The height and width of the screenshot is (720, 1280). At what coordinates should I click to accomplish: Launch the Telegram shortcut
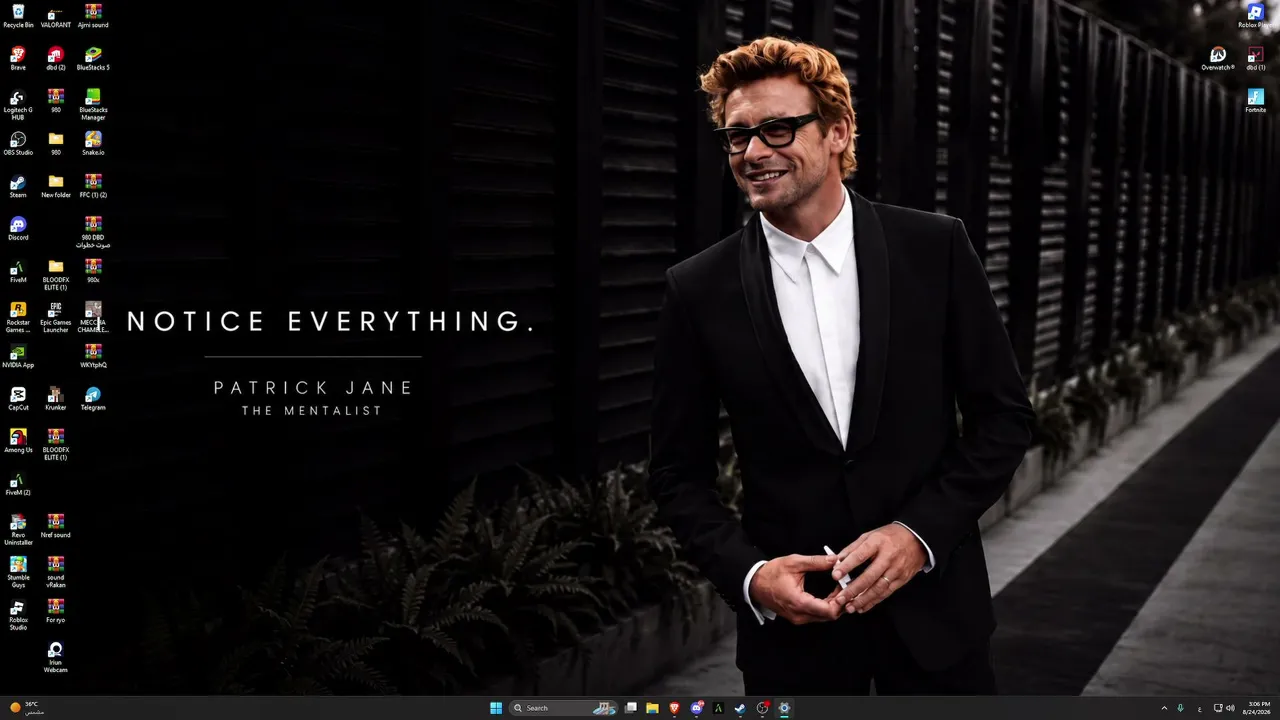(x=93, y=399)
